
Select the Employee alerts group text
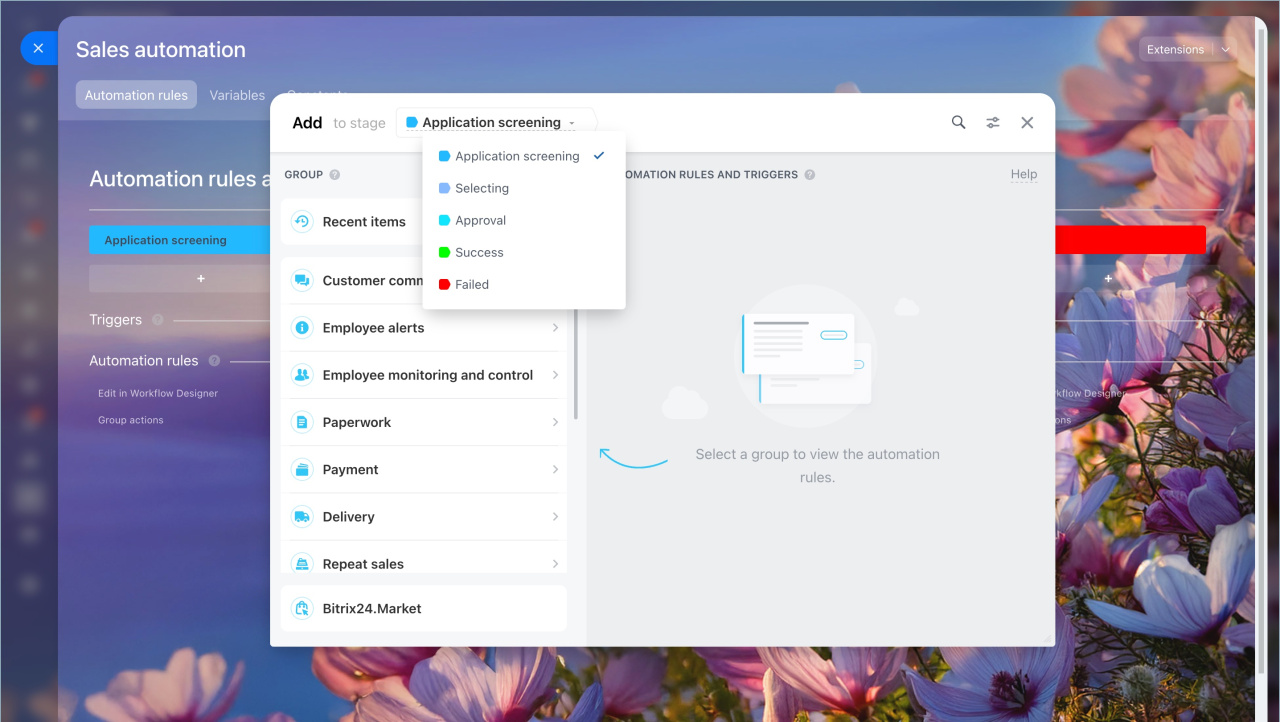373,328
